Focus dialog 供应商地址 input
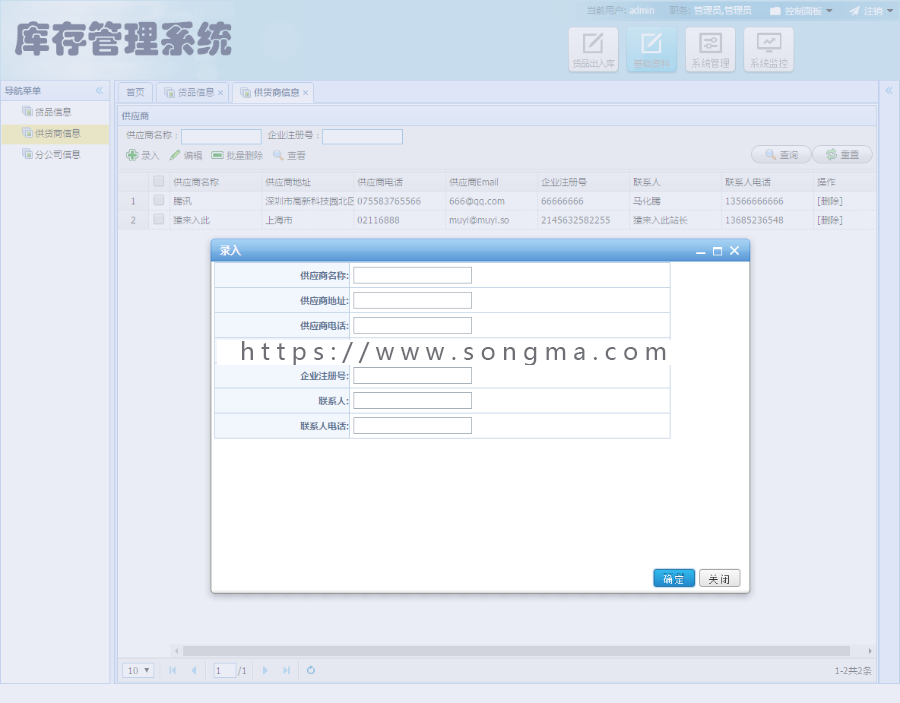This screenshot has height=703, width=900. click(x=412, y=301)
